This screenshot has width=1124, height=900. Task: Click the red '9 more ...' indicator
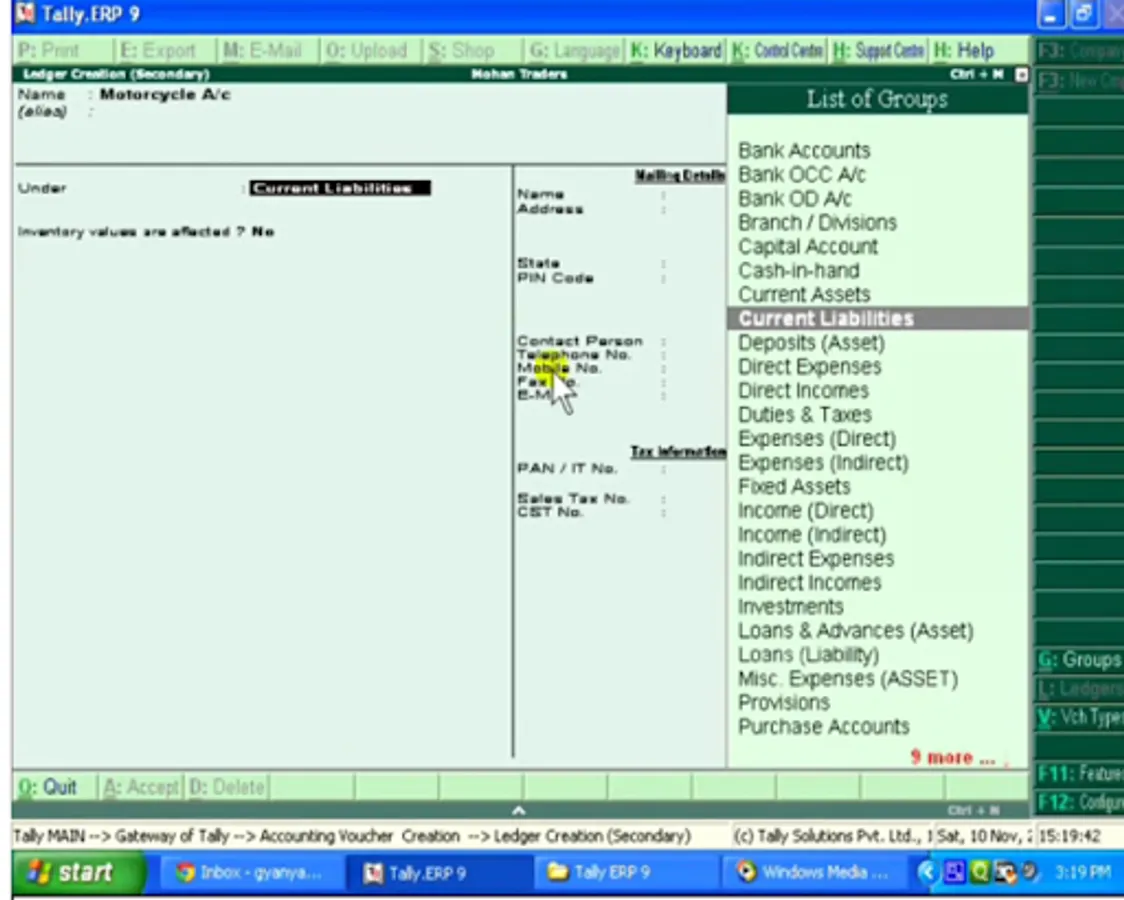[953, 757]
